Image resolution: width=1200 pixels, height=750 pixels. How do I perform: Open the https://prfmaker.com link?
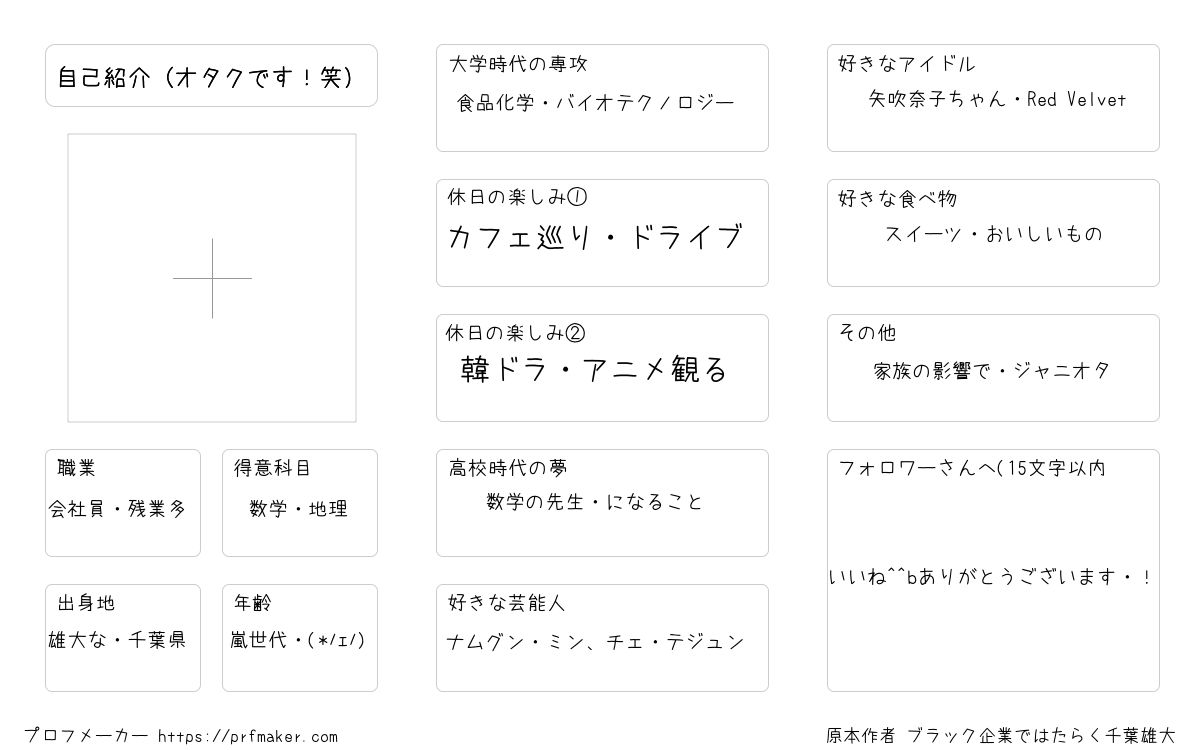pos(248,737)
